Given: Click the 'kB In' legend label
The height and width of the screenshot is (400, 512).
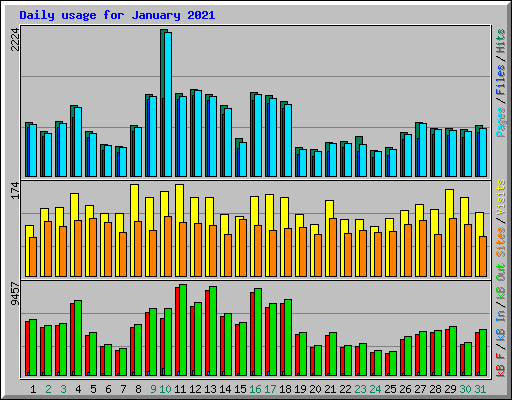Looking at the screenshot, I should tap(501, 326).
